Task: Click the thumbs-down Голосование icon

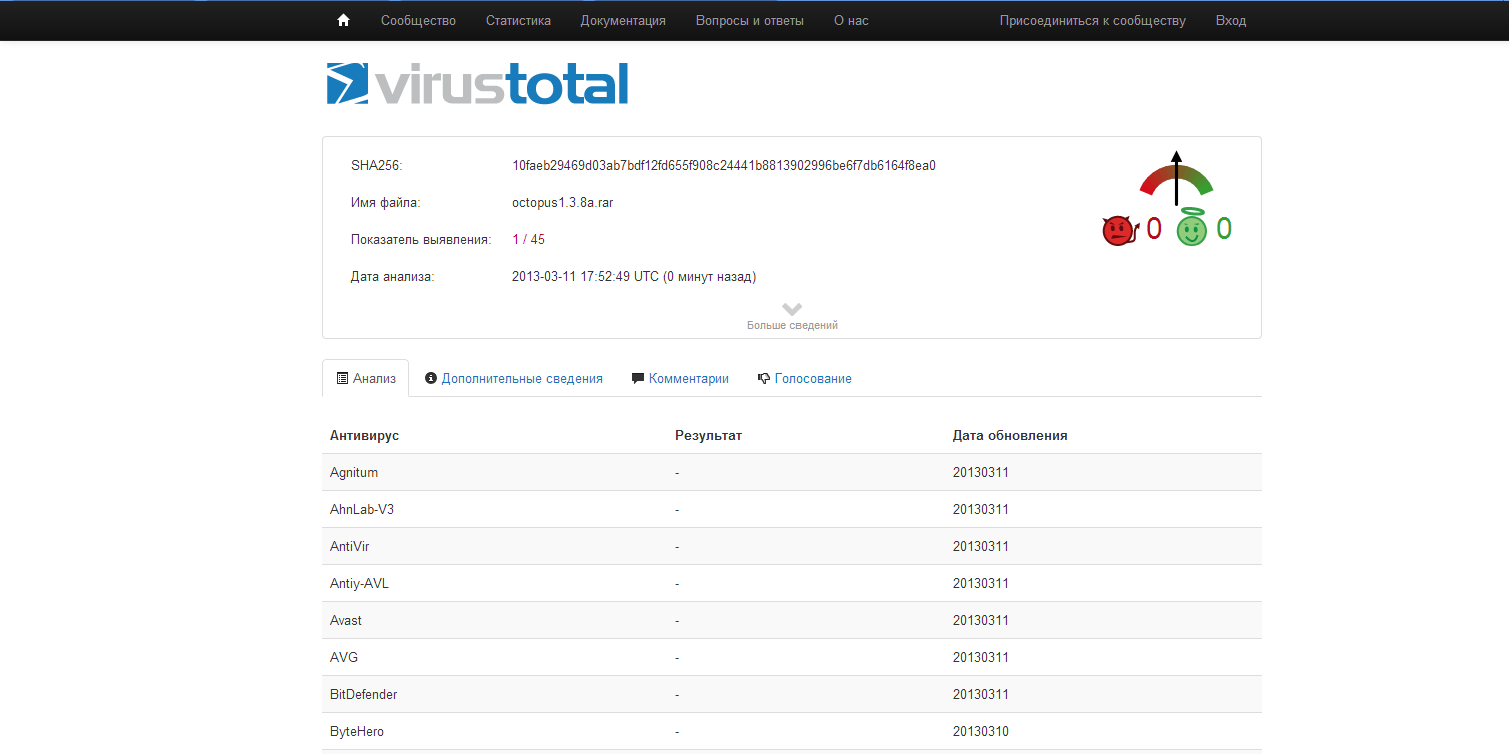Action: [764, 378]
